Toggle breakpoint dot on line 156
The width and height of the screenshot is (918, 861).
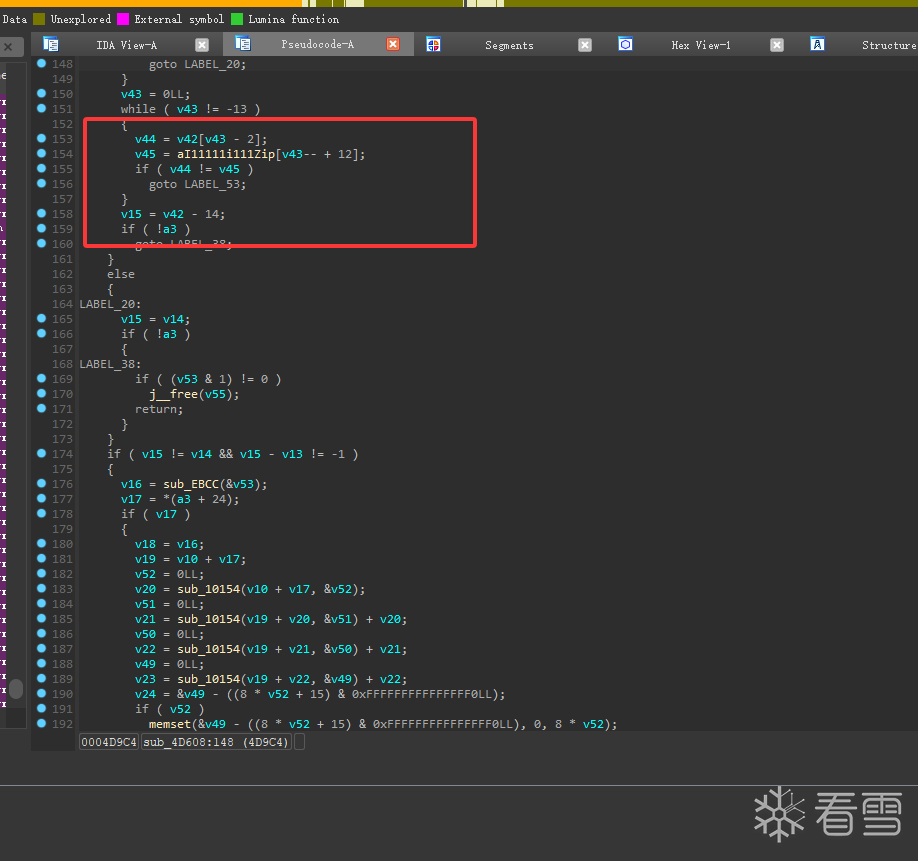[x=42, y=183]
